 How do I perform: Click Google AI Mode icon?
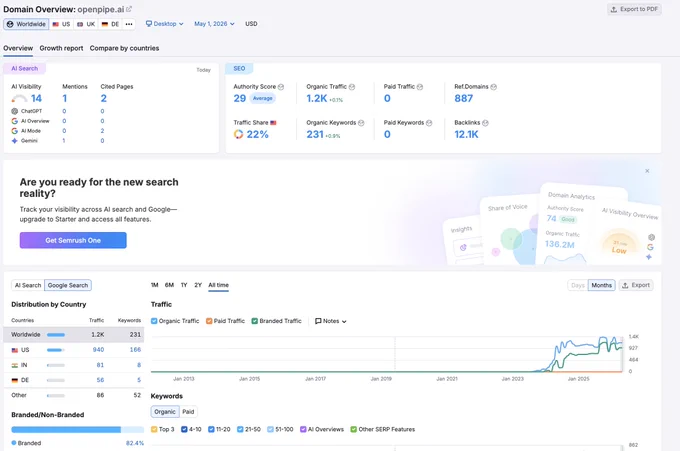tap(14, 131)
